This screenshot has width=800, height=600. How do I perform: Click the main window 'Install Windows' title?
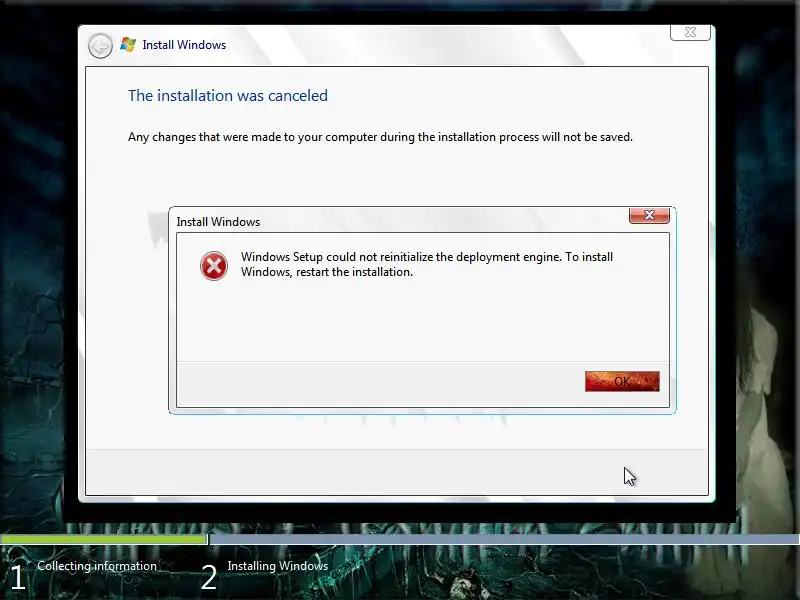(184, 45)
